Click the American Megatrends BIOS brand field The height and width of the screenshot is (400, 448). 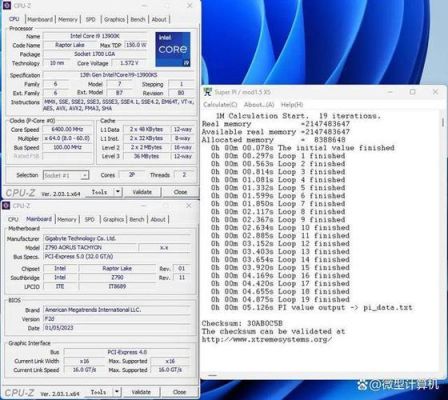click(118, 310)
